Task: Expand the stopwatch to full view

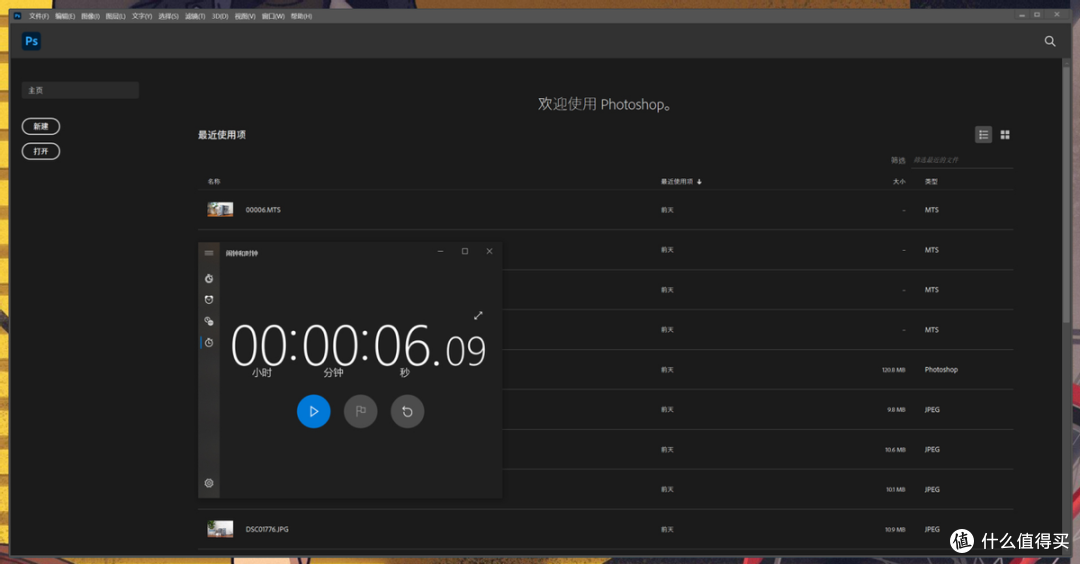Action: click(x=478, y=315)
